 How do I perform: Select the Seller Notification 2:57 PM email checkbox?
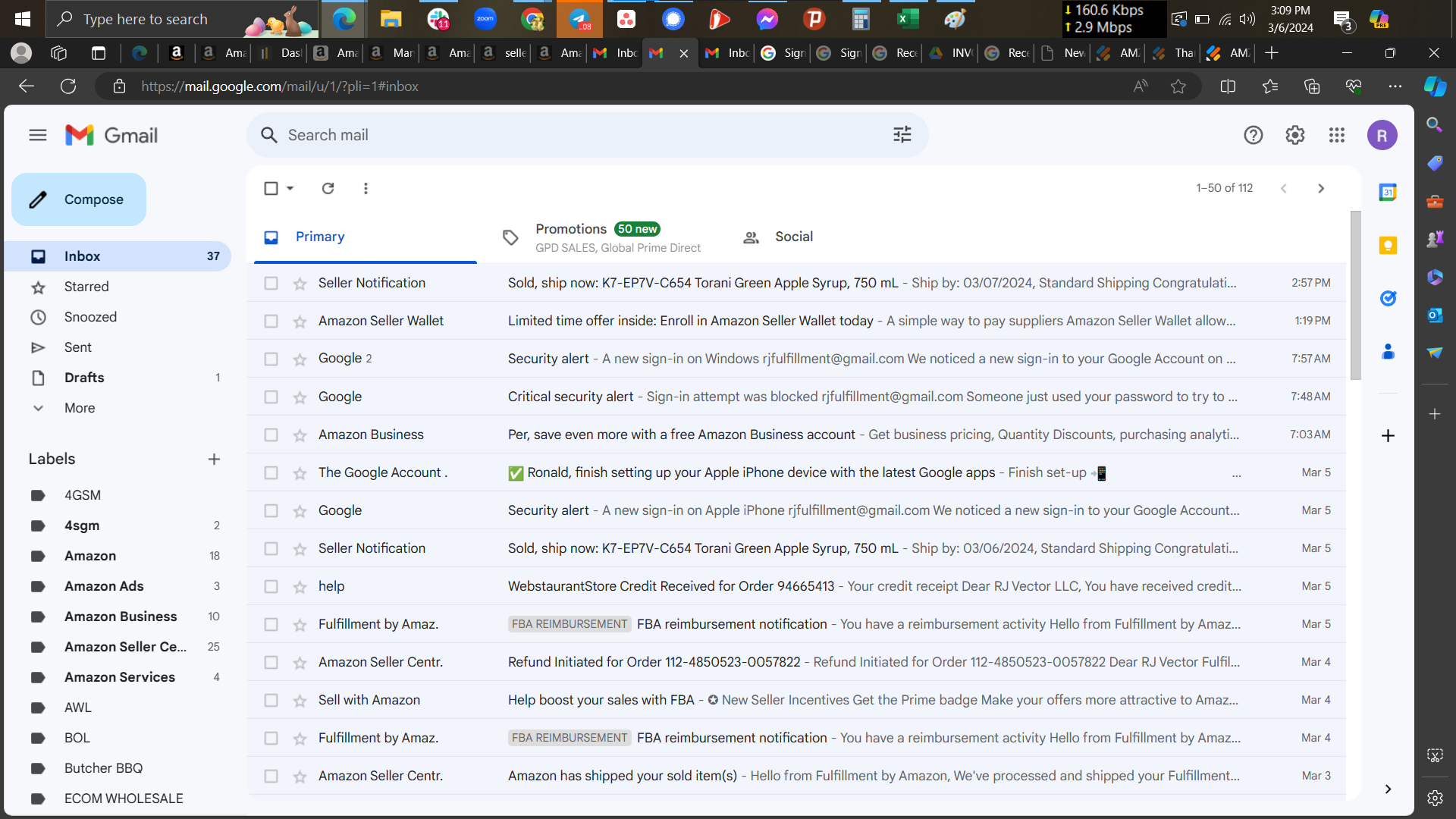pos(271,284)
